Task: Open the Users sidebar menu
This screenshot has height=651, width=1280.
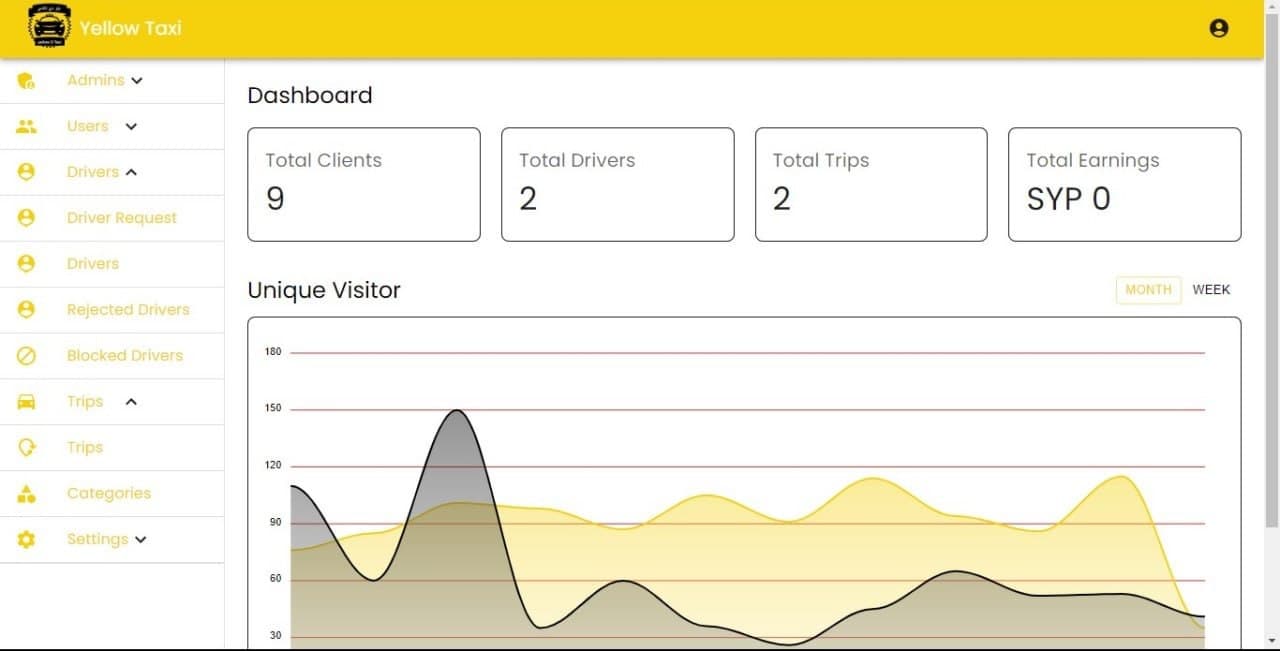Action: tap(112, 126)
